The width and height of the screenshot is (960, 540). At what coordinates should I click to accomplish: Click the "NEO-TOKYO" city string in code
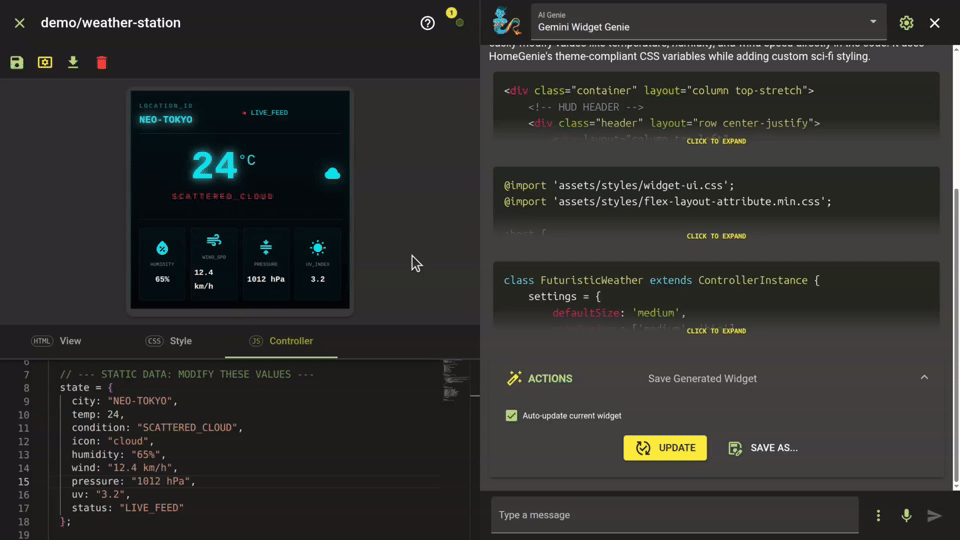pos(140,401)
